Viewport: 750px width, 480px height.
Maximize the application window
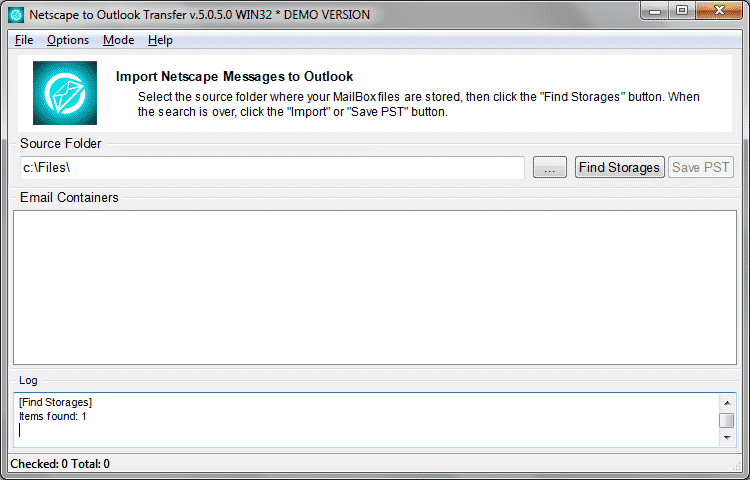click(x=682, y=11)
